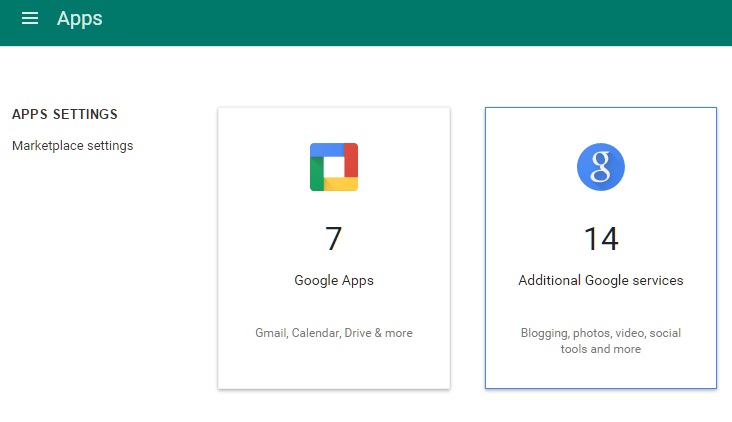Viewport: 732px width, 422px height.
Task: Open Marketplace settings link
Action: [72, 146]
